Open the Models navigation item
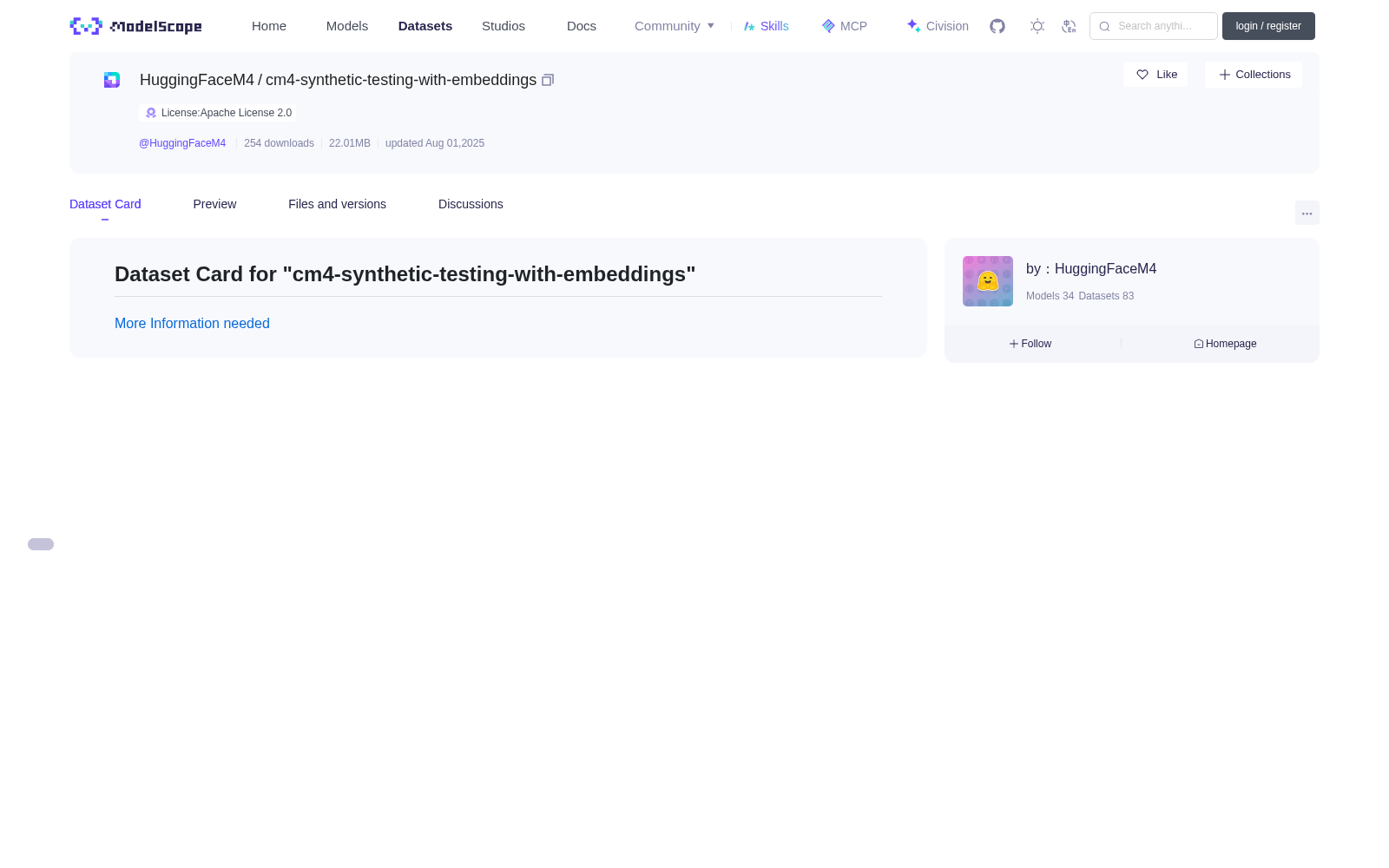Image resolution: width=1389 pixels, height=868 pixels. point(347,26)
